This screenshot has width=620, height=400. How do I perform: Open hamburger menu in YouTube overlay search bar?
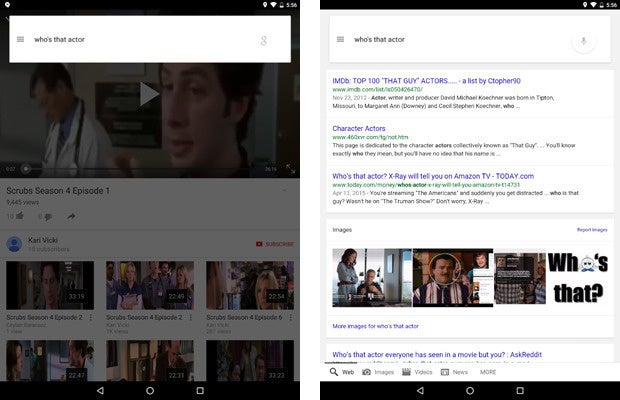[20, 39]
